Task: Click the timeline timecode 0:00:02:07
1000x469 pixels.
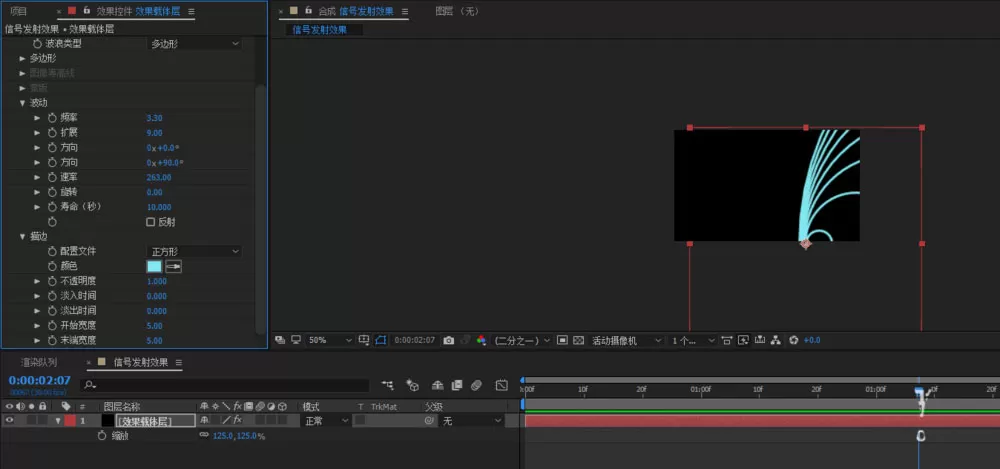Action: click(x=40, y=380)
